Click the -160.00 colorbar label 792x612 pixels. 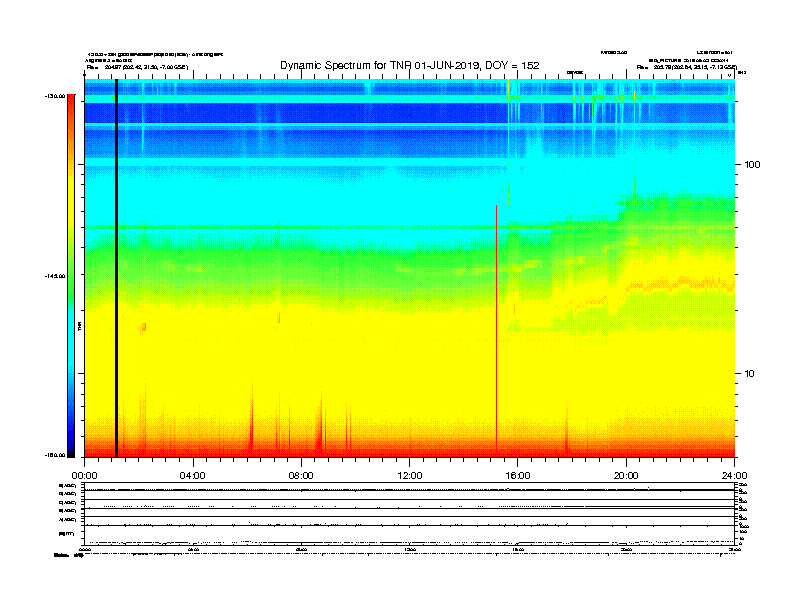(55, 455)
